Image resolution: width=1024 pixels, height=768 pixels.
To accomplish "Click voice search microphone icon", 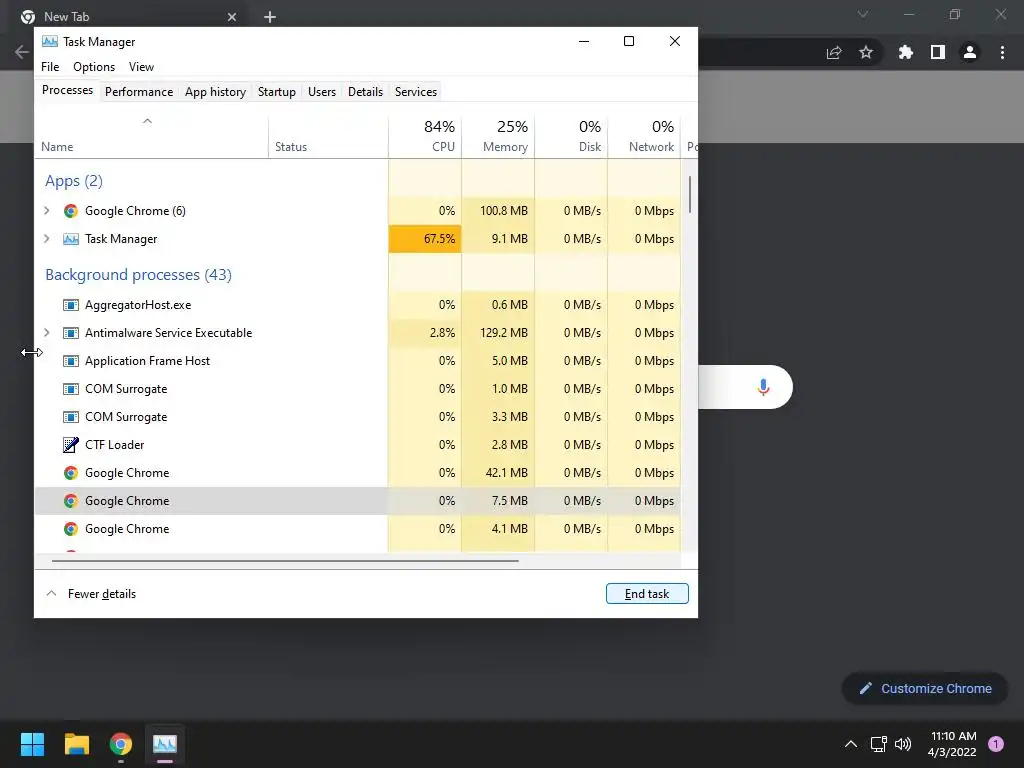I will [763, 387].
